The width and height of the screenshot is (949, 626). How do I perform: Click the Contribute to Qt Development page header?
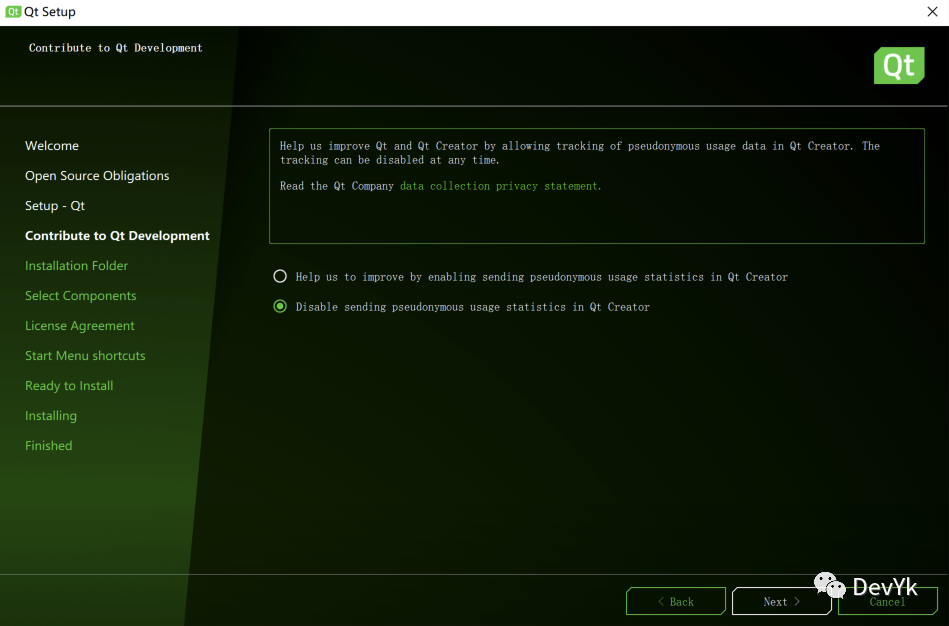[115, 48]
